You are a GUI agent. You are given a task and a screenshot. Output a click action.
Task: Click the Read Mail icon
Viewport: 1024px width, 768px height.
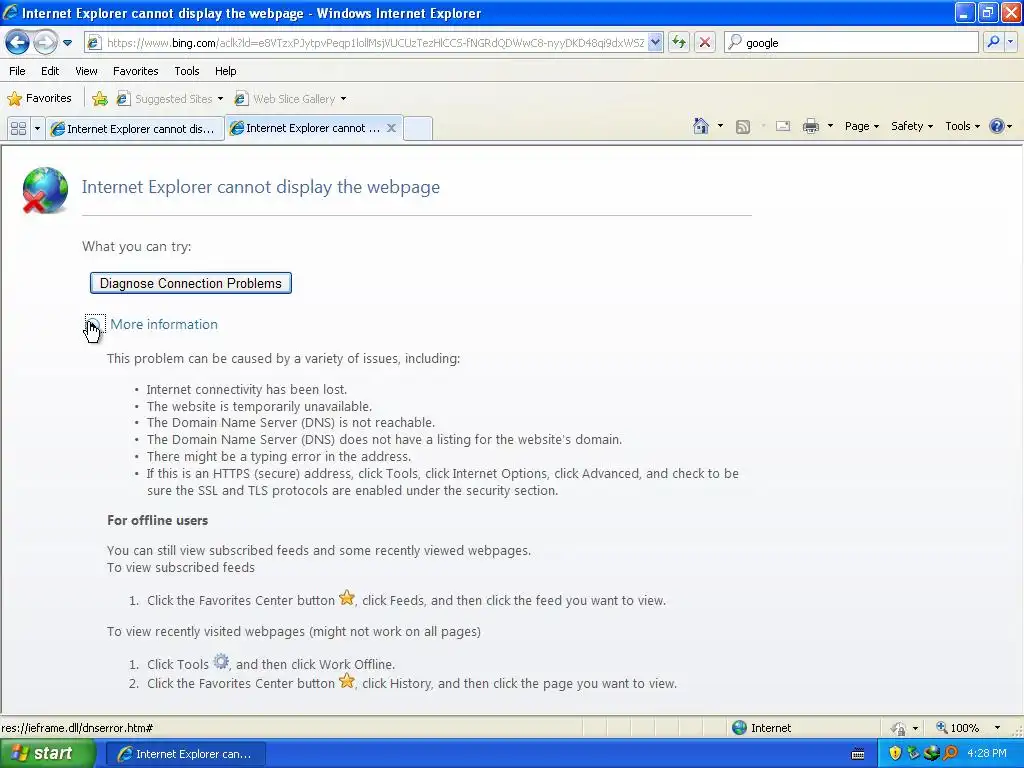(x=782, y=127)
